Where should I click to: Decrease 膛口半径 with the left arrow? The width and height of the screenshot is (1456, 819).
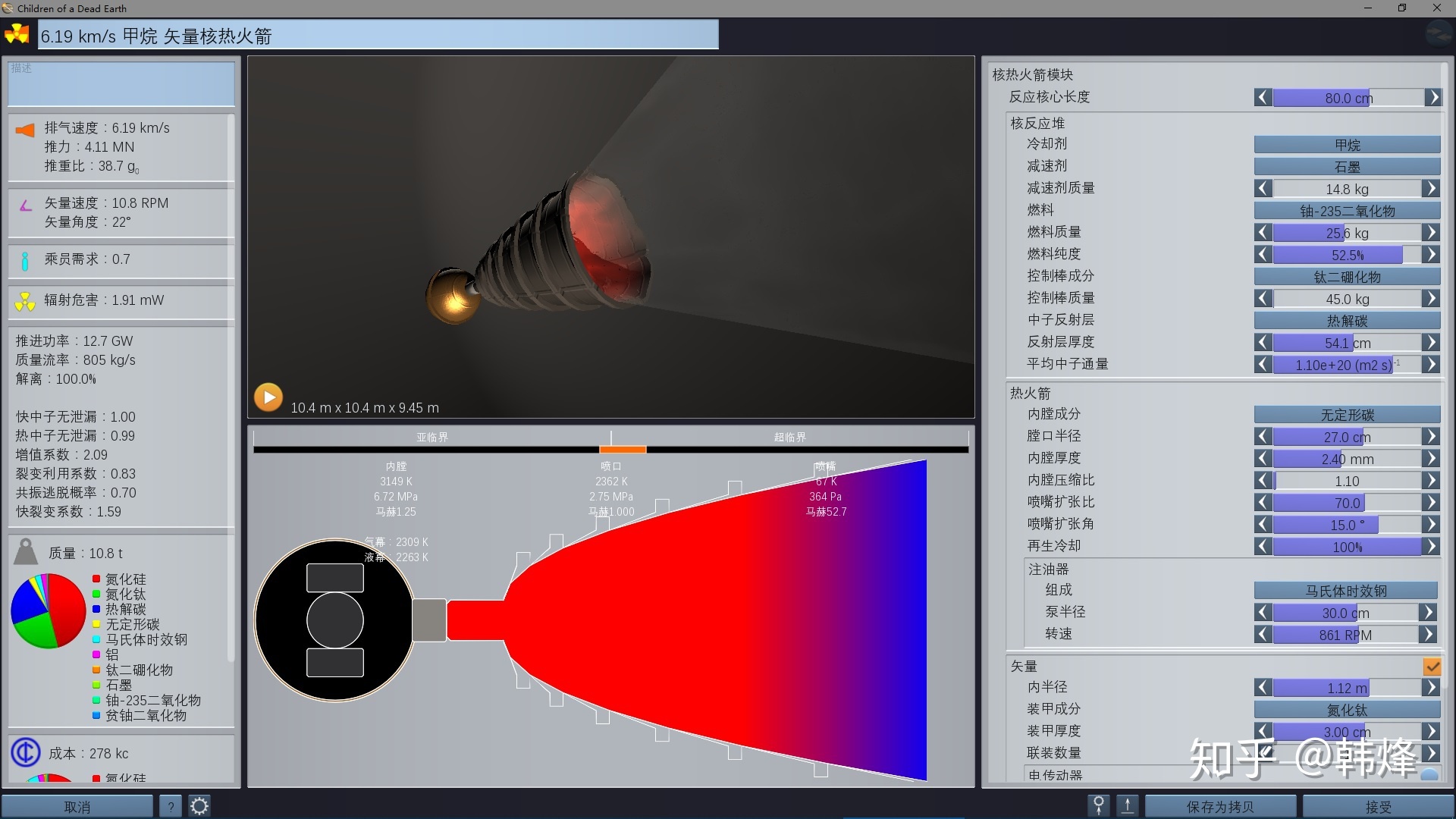(1263, 436)
